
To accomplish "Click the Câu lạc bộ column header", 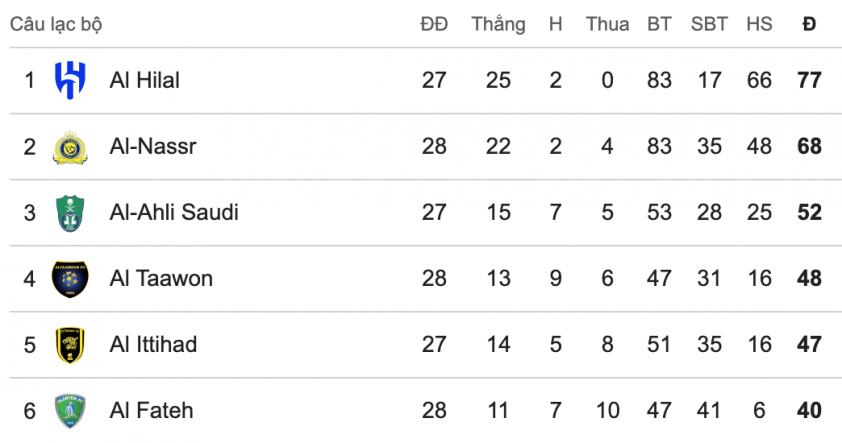I will (56, 25).
